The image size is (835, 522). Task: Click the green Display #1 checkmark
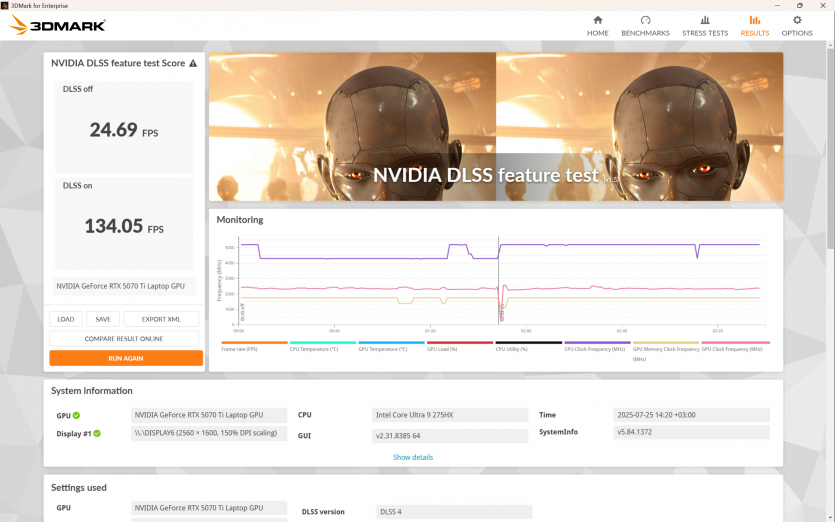pos(97,434)
